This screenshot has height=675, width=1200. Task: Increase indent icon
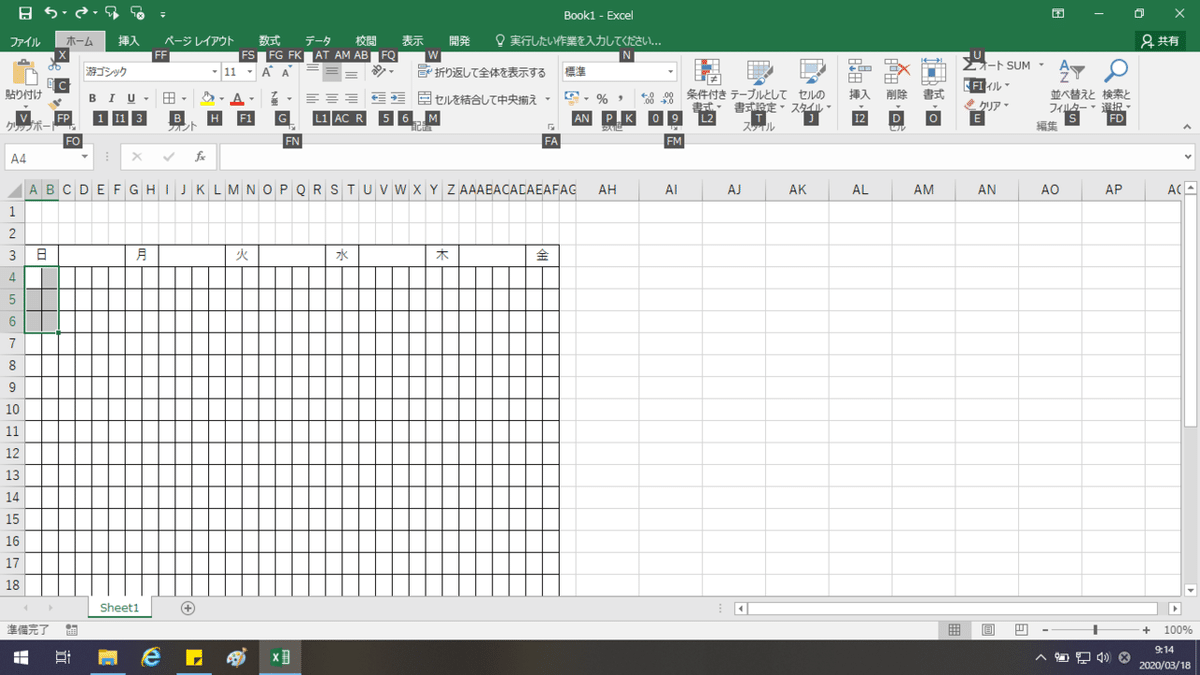397,99
